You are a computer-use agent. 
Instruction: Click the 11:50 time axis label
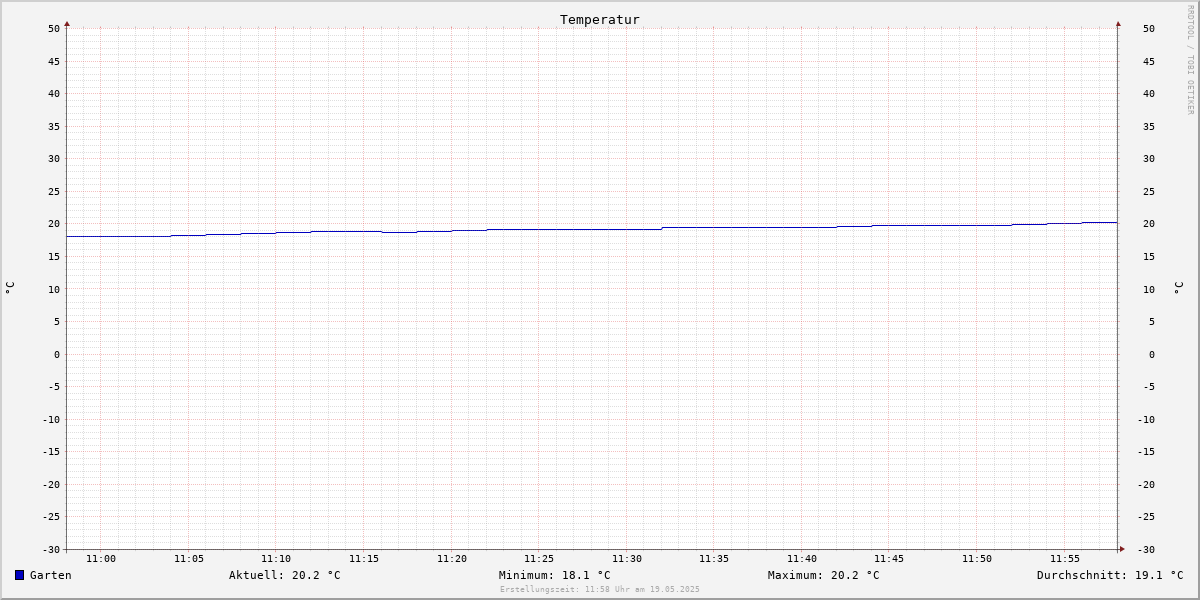[x=977, y=559]
